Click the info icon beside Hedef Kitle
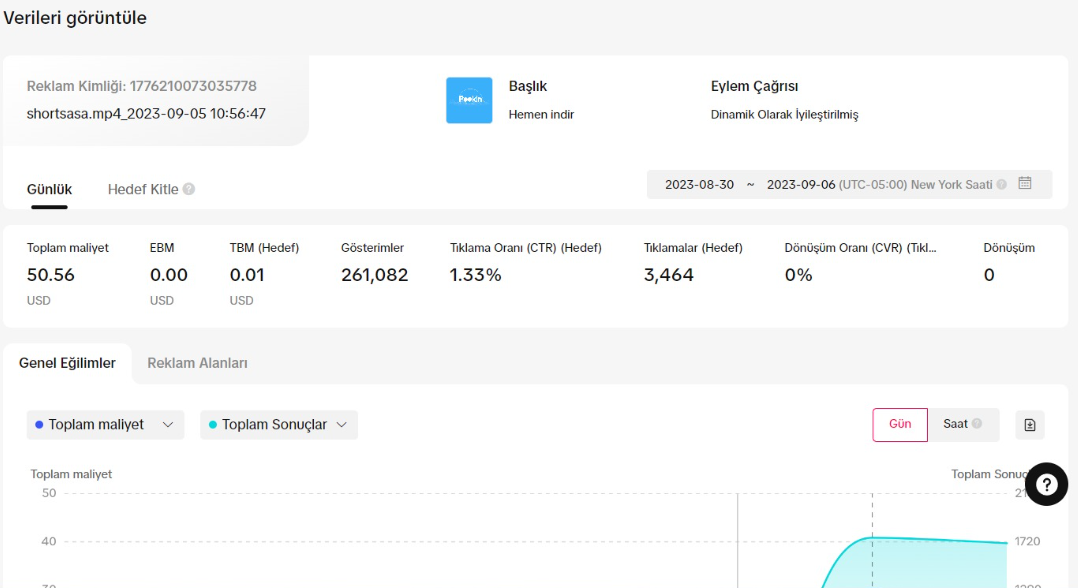The image size is (1078, 588). (x=188, y=188)
